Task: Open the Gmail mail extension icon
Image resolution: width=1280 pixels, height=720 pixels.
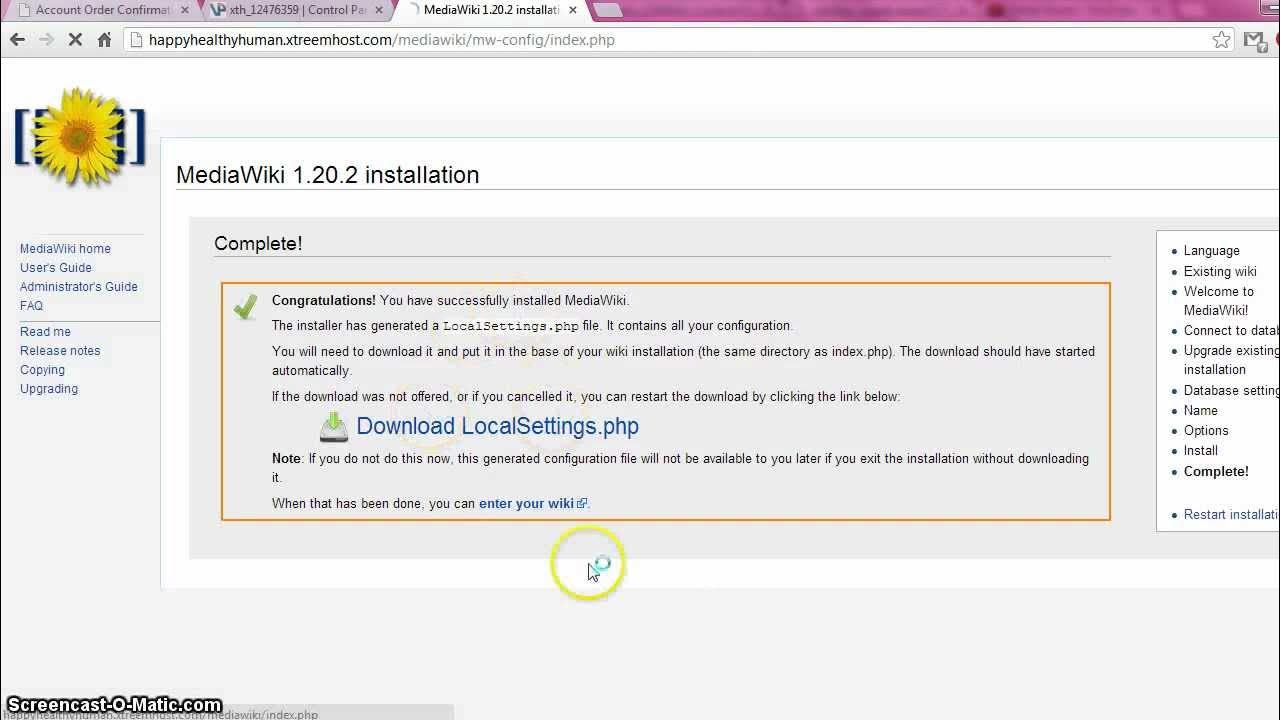Action: [1255, 40]
